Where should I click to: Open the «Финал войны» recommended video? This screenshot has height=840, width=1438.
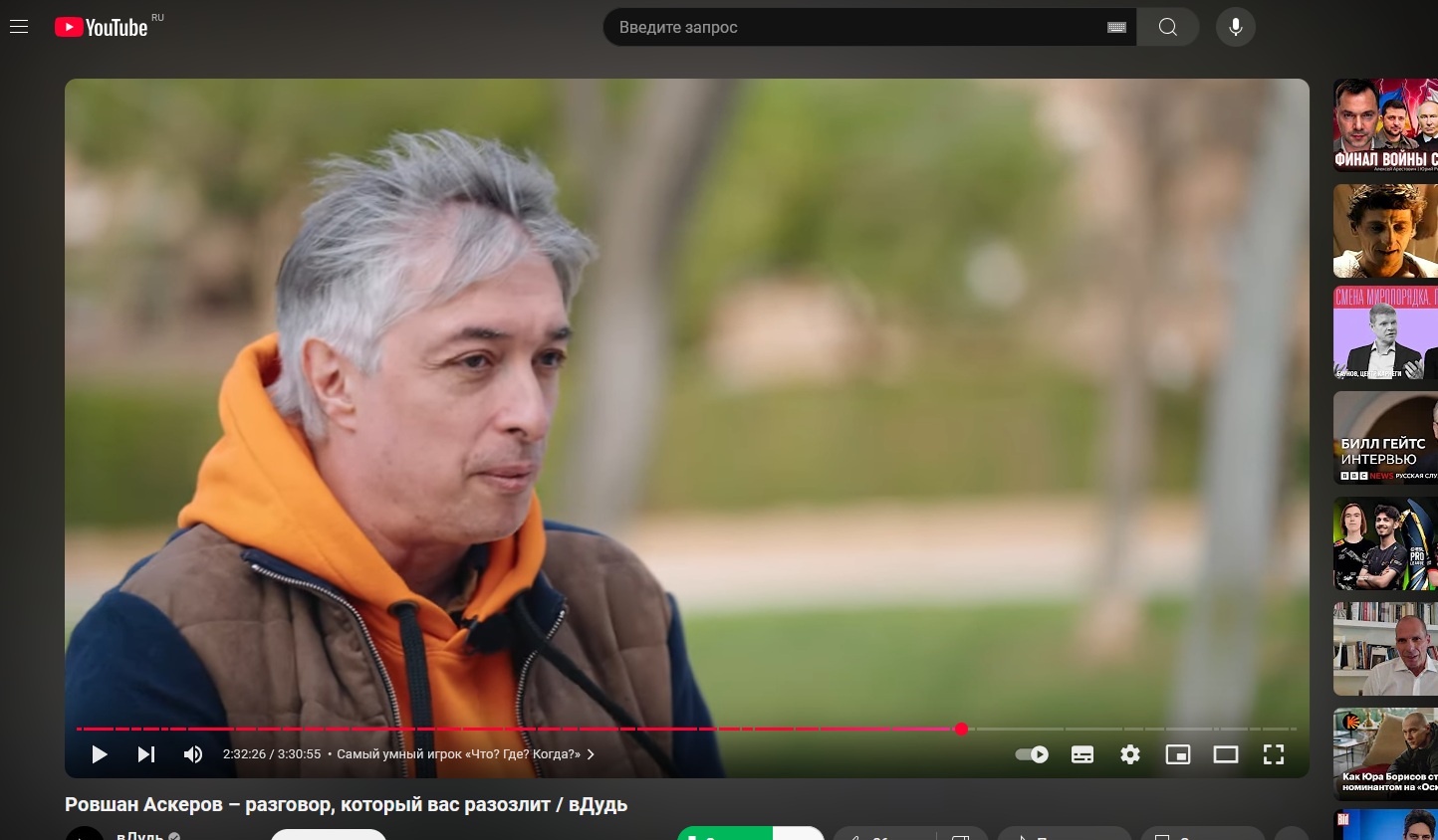click(x=1385, y=125)
